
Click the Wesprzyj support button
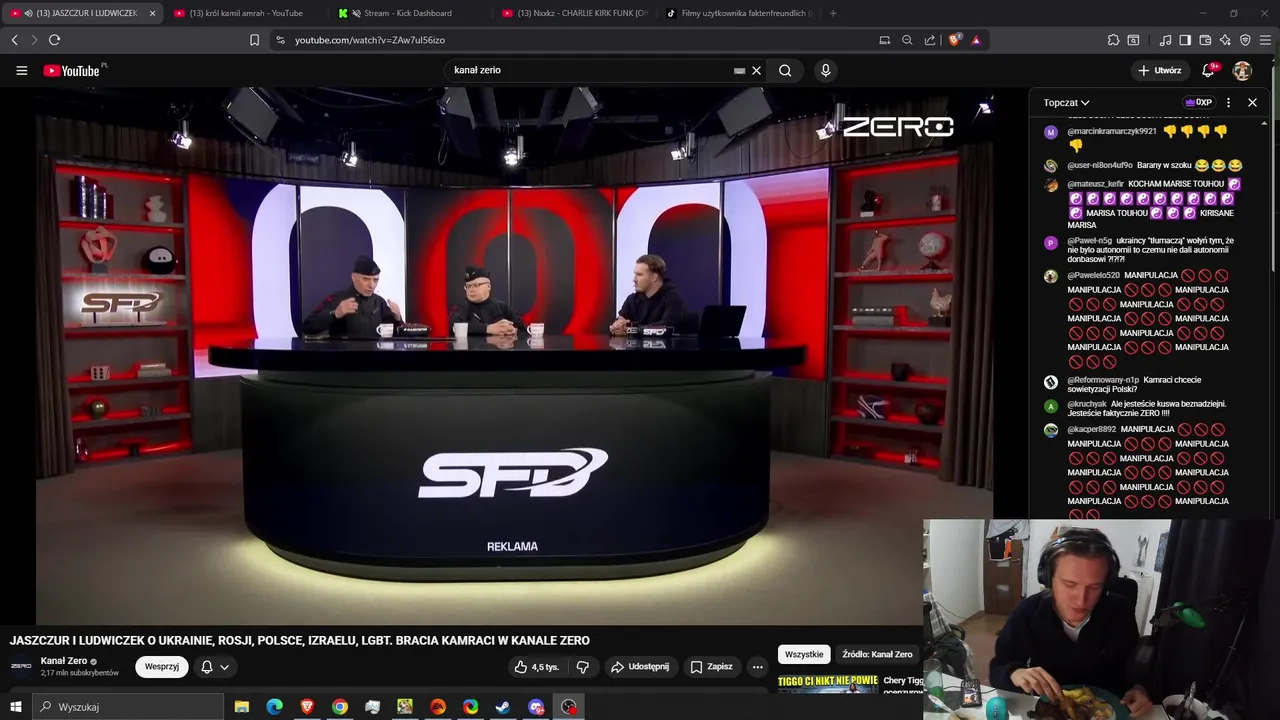(162, 667)
